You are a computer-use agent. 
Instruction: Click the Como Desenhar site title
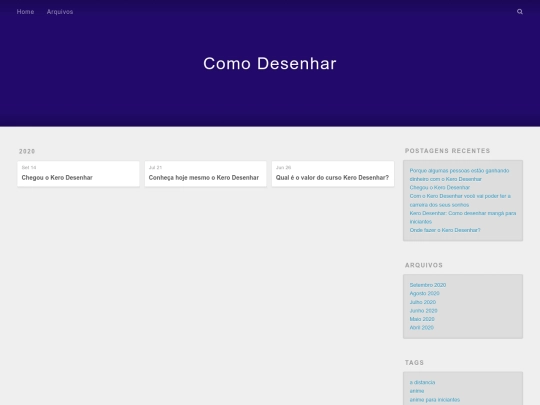click(270, 64)
